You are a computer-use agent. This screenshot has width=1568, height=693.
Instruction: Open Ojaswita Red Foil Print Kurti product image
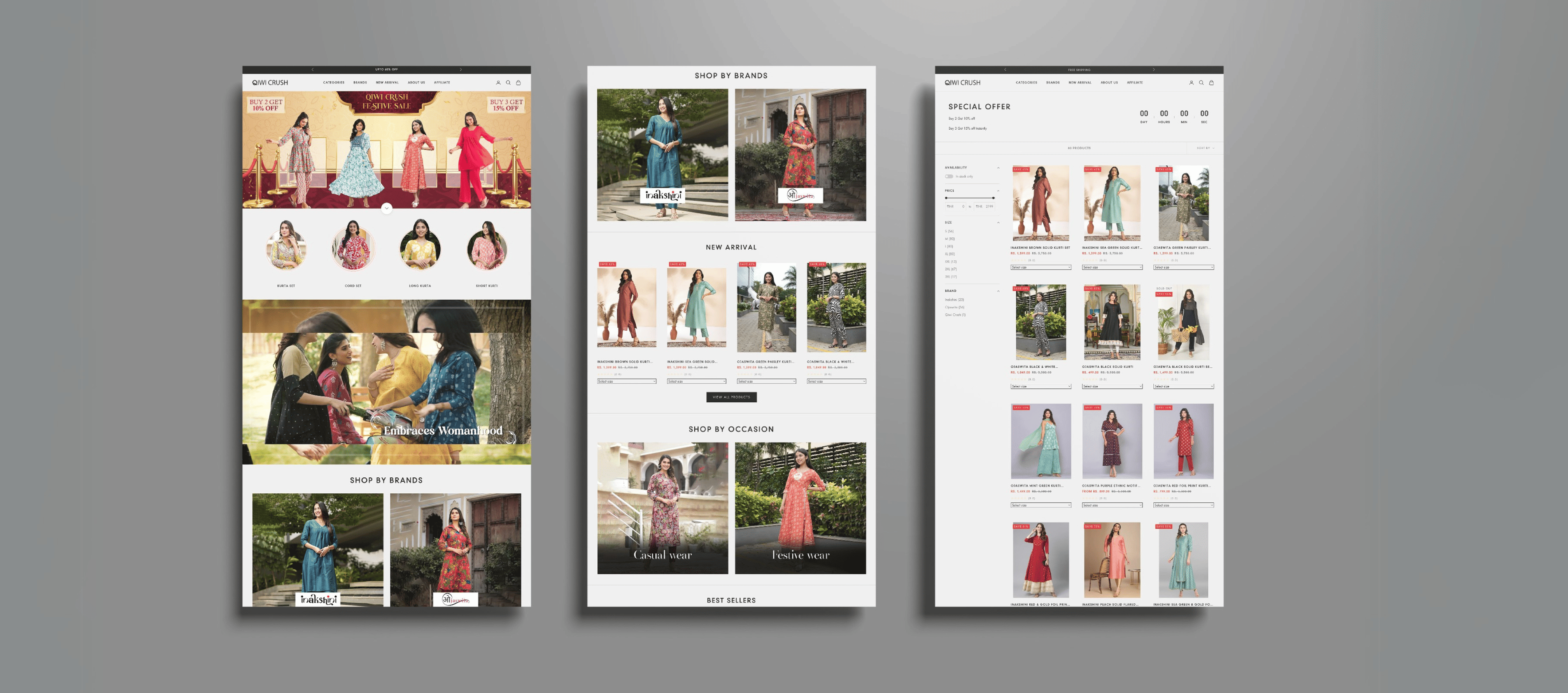1183,441
